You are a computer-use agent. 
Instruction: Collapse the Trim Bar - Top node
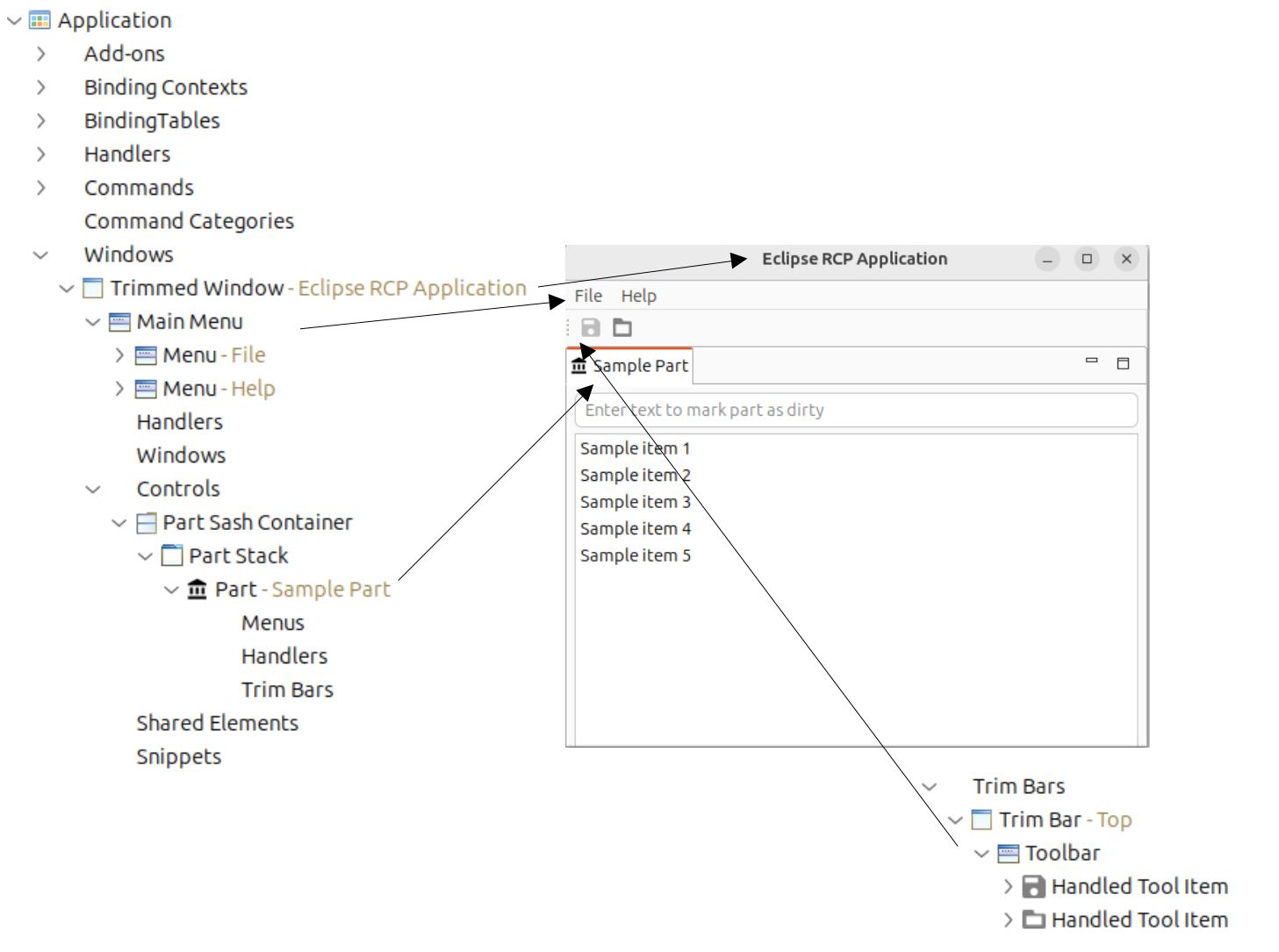click(x=956, y=820)
